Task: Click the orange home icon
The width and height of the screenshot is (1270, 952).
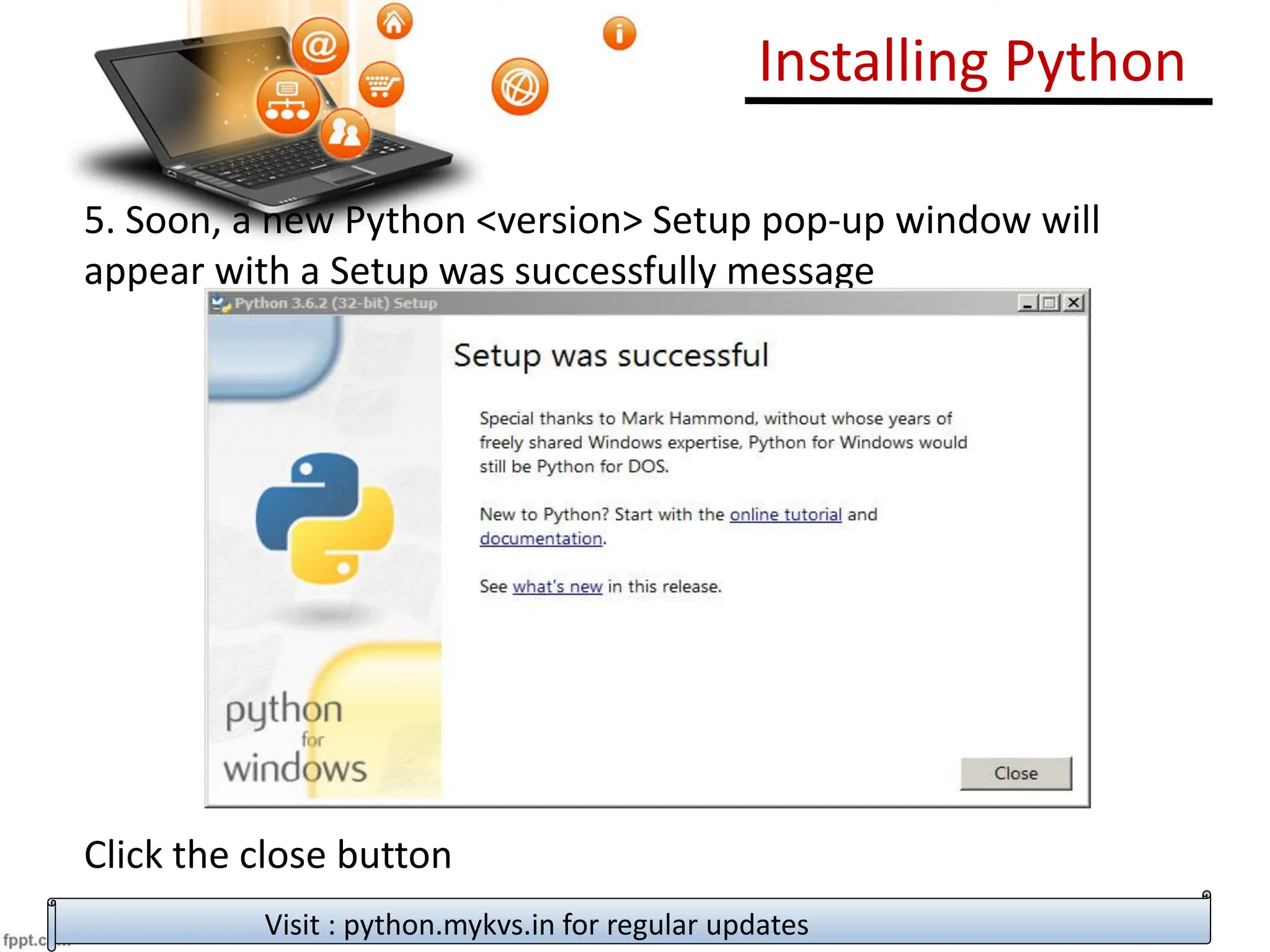Action: 394,22
